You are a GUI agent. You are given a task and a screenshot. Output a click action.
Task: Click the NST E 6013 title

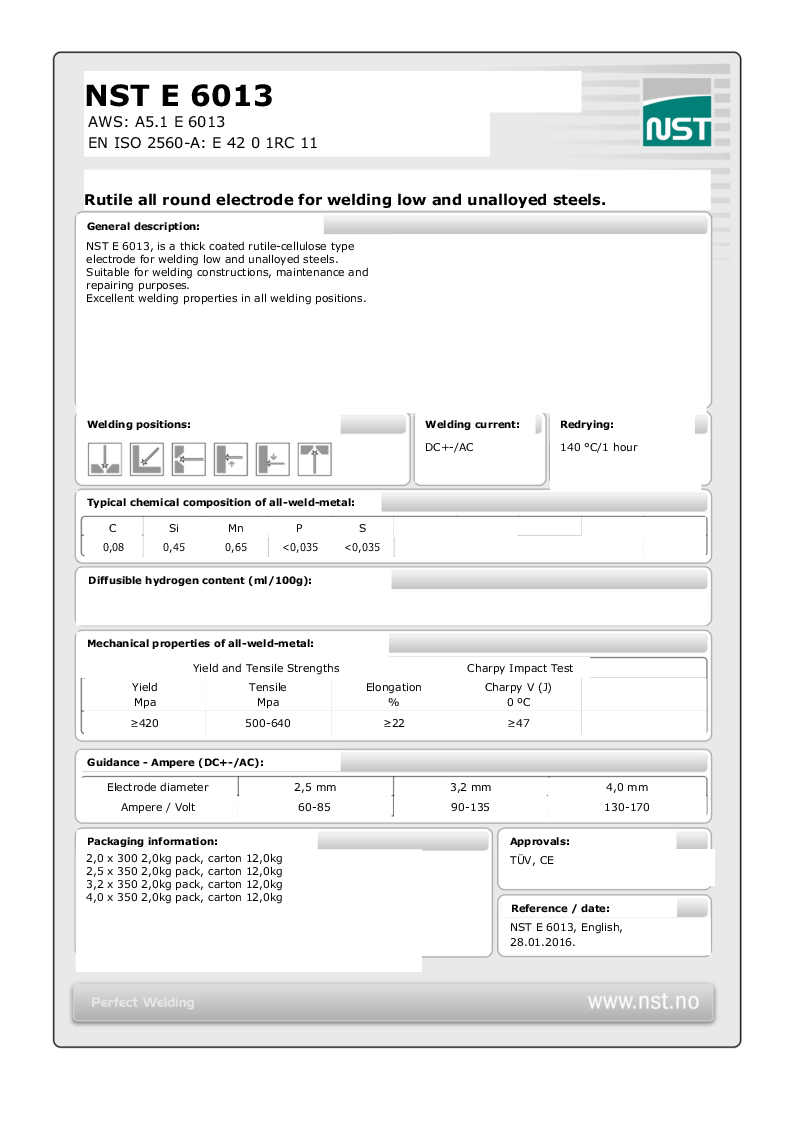click(x=179, y=95)
